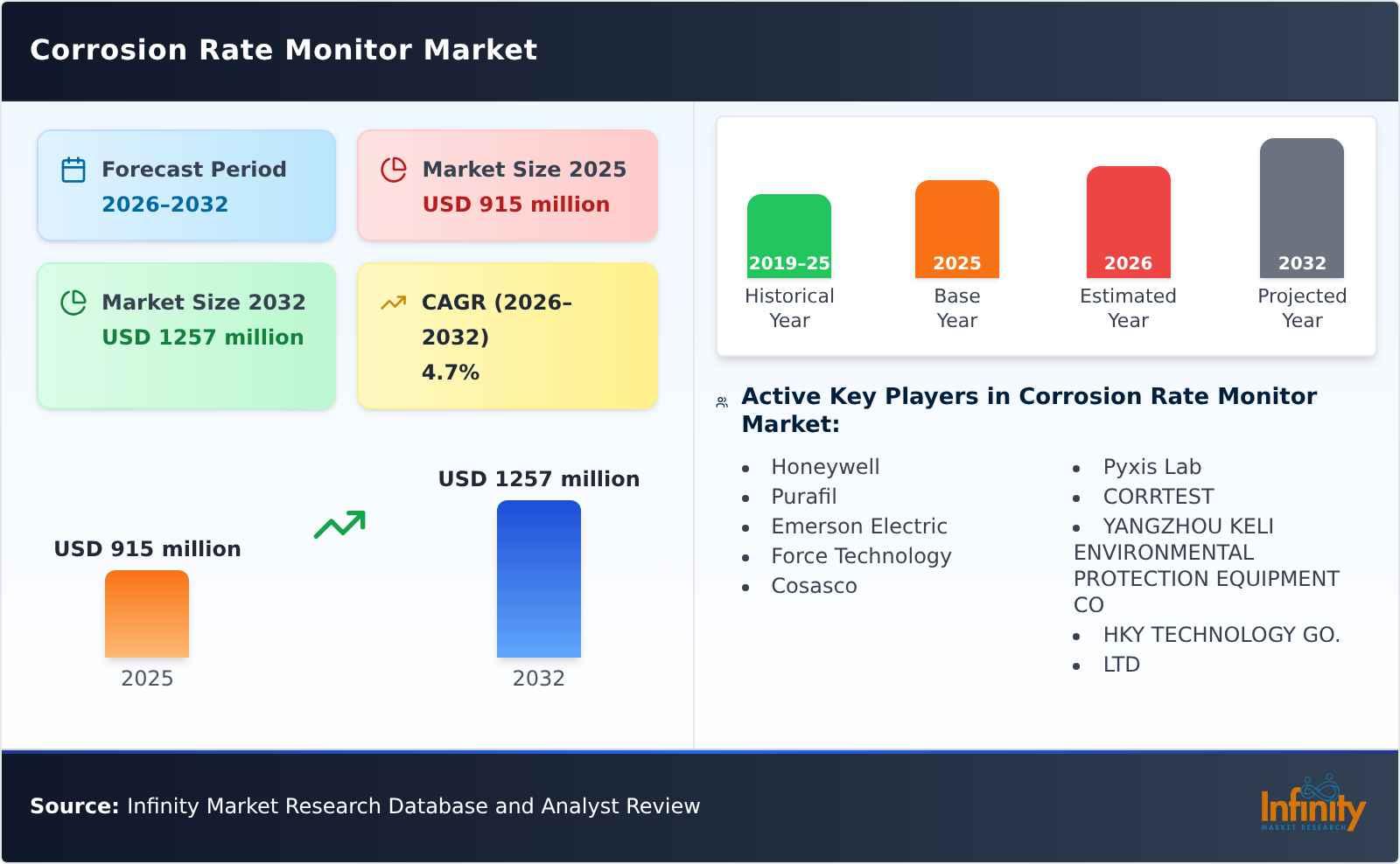
Task: Click the calendar icon in Forecast Period card
Action: click(73, 169)
